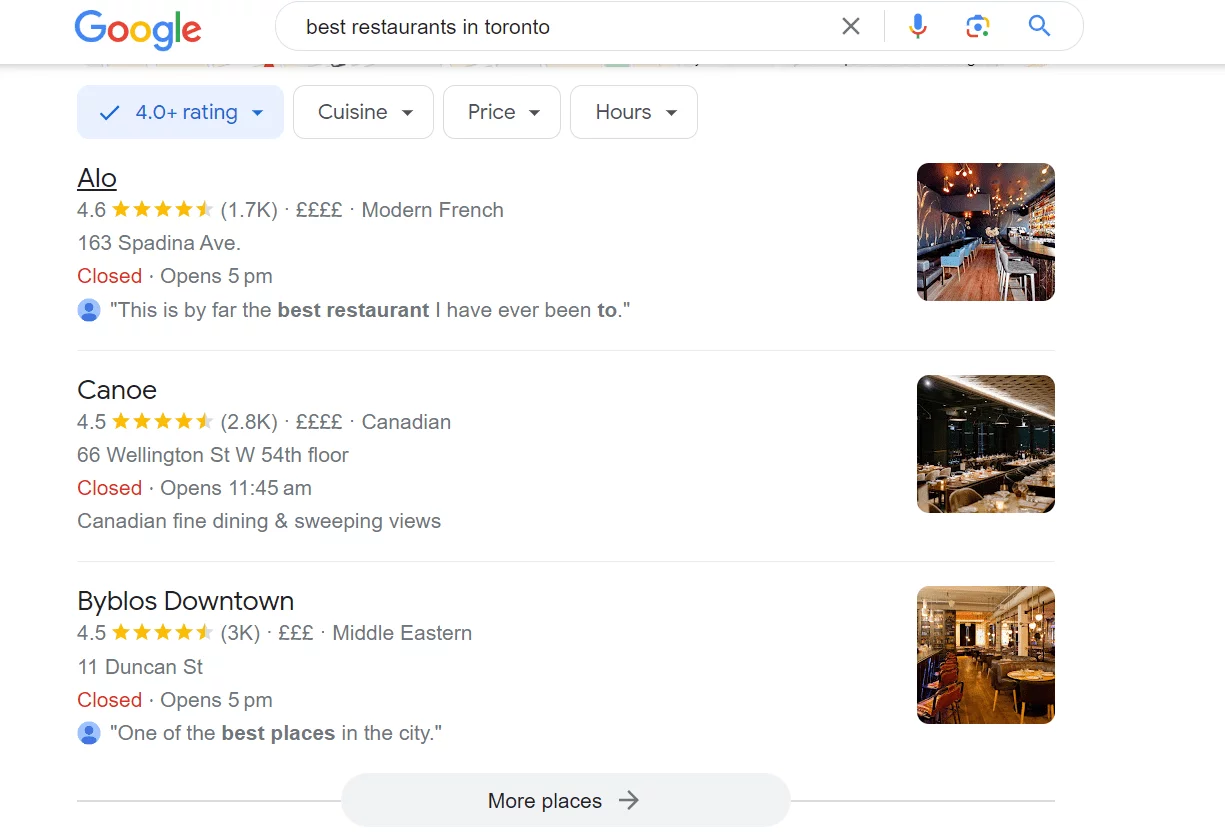
Task: Open the Cuisine filter dropdown
Action: (x=362, y=112)
